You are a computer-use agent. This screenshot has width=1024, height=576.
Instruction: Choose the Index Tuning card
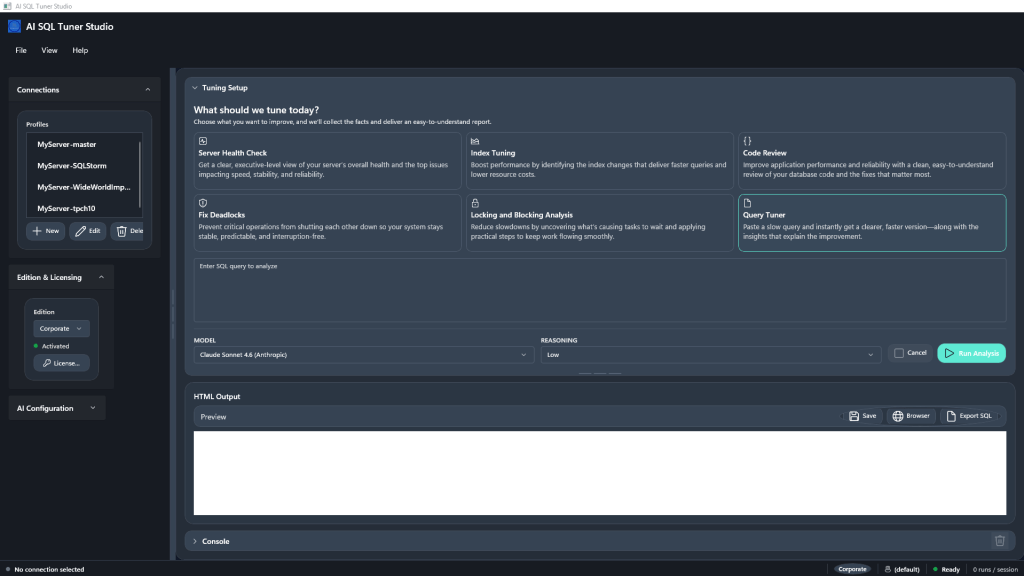(x=600, y=161)
